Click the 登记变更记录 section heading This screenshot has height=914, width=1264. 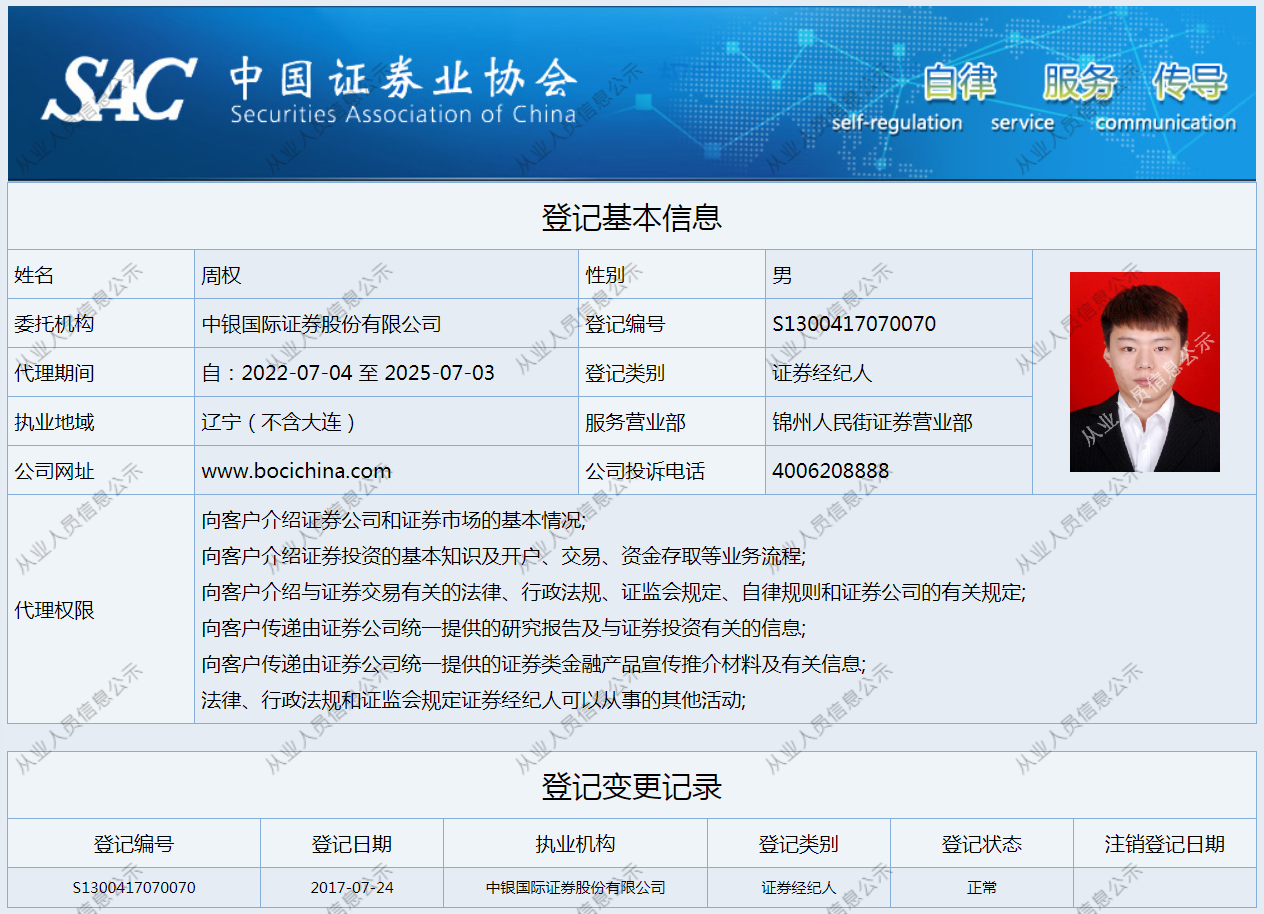coord(631,787)
